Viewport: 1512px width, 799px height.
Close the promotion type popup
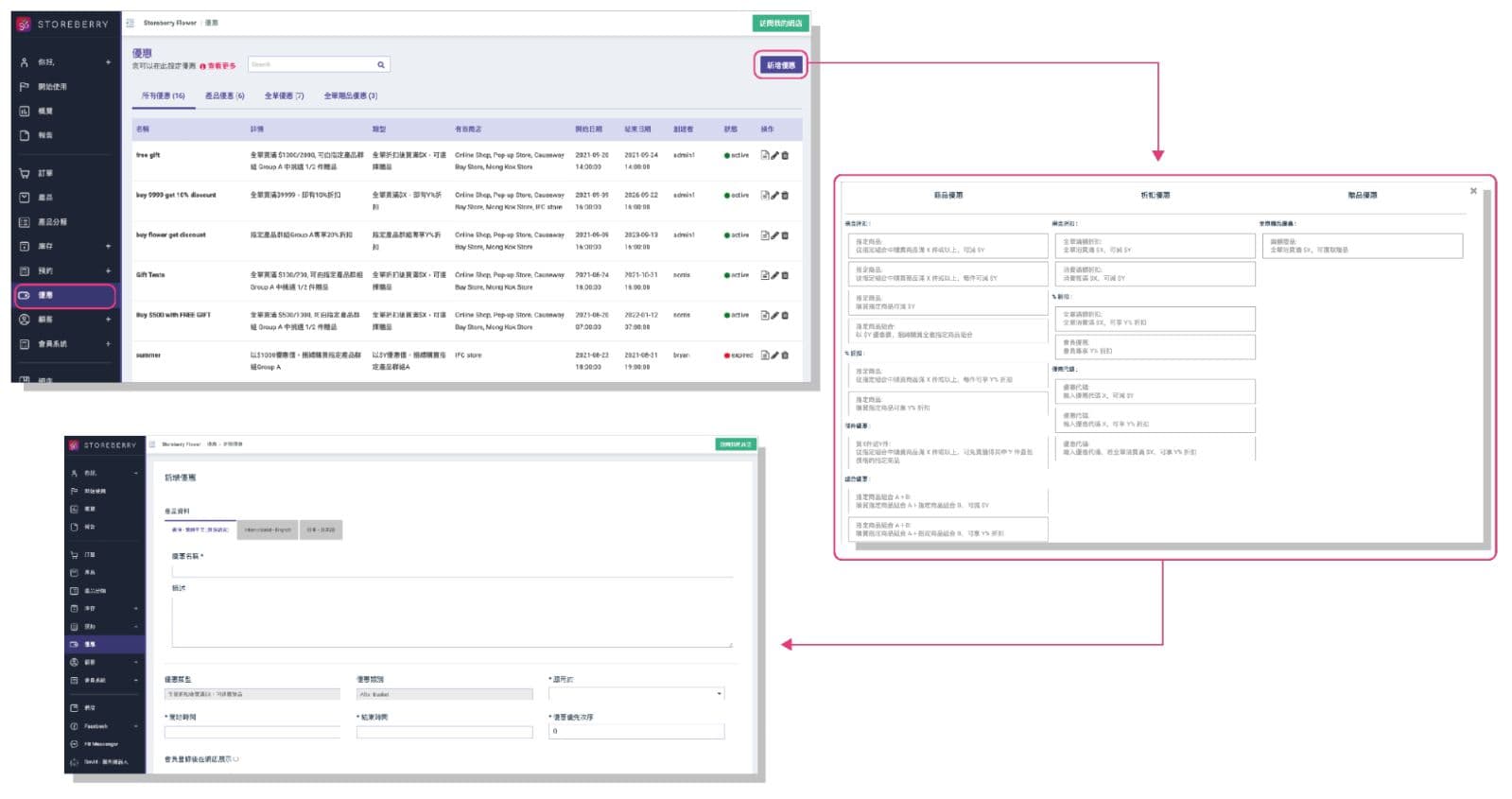[x=1473, y=191]
